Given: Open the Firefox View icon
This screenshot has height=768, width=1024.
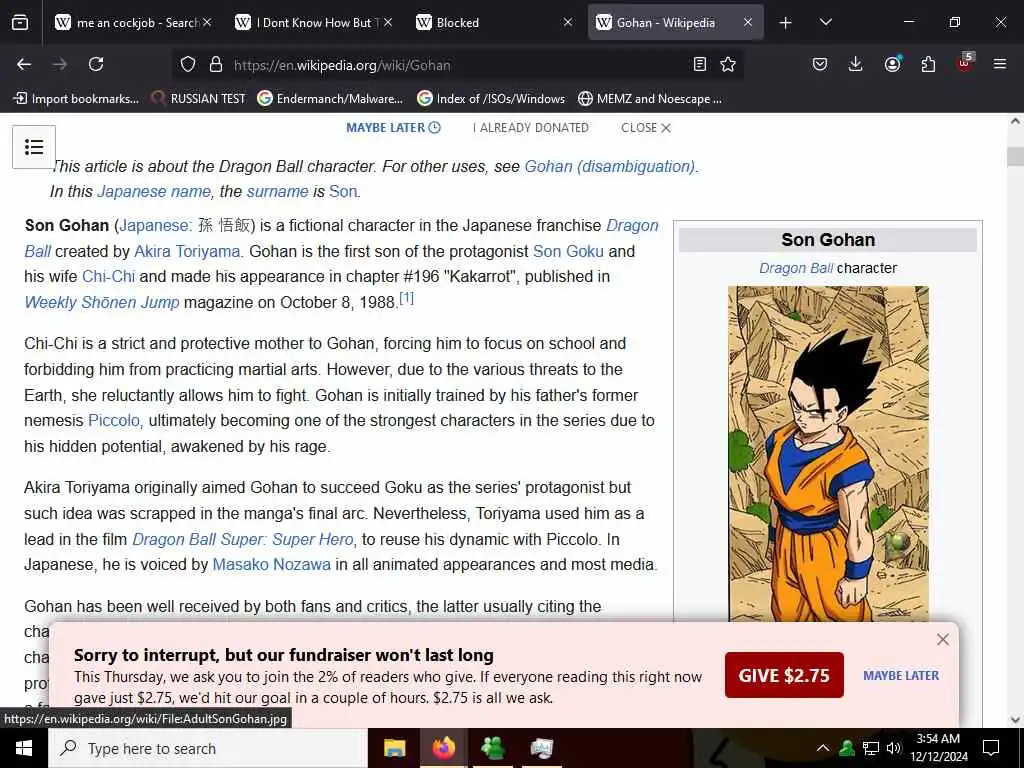Looking at the screenshot, I should 20,23.
